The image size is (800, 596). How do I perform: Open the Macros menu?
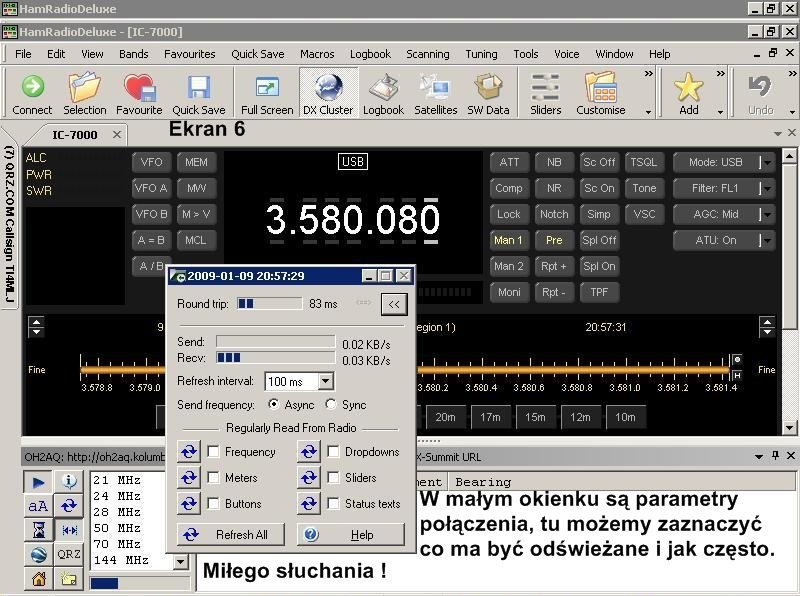click(317, 54)
